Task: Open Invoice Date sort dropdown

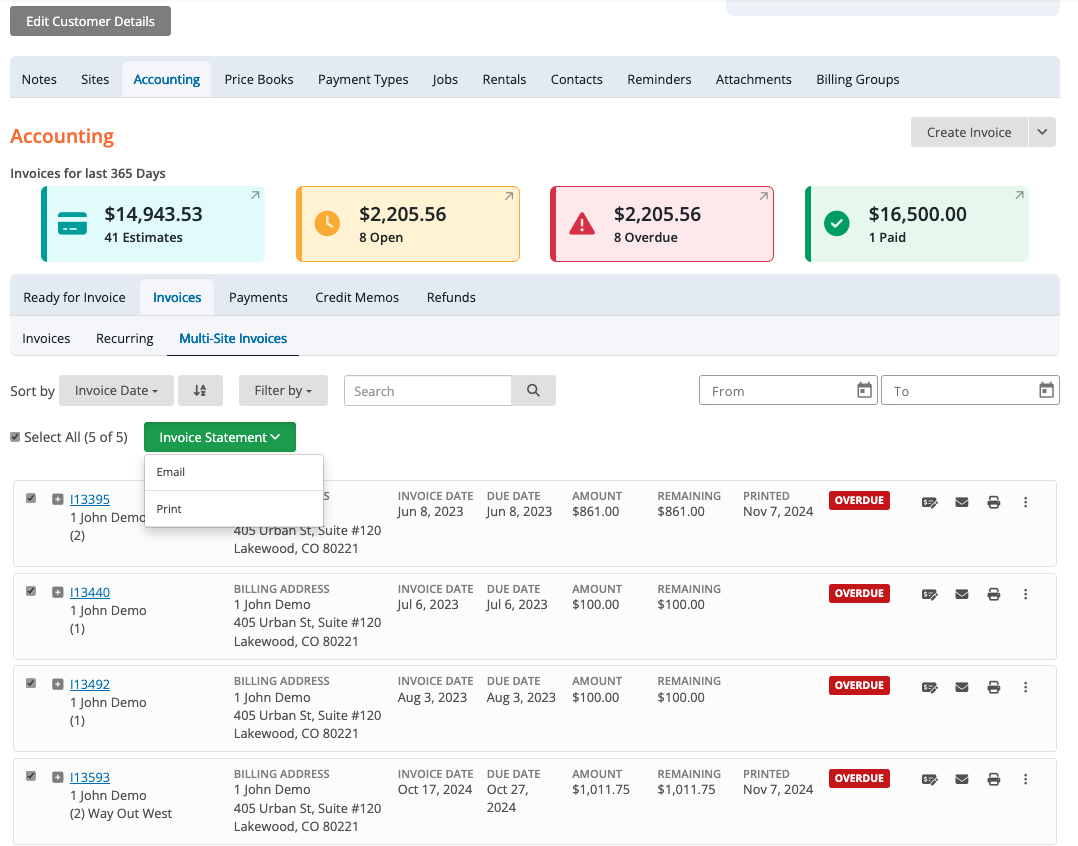Action: 116,390
